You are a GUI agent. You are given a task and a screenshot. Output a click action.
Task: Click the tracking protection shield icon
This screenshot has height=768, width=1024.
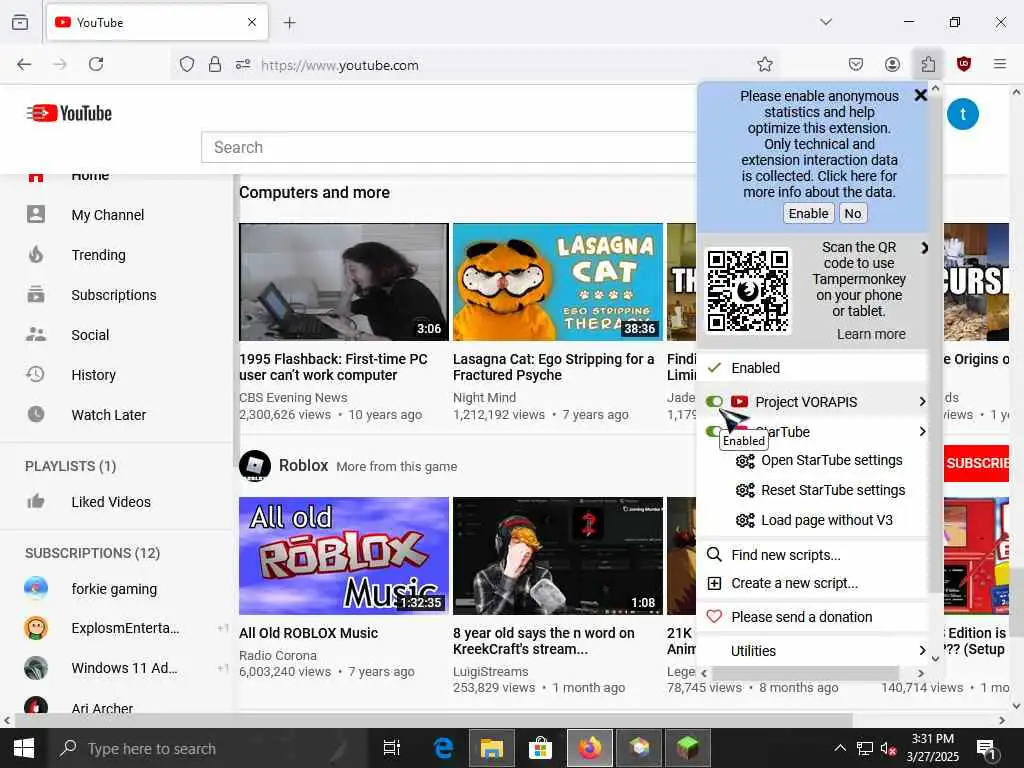click(x=187, y=64)
